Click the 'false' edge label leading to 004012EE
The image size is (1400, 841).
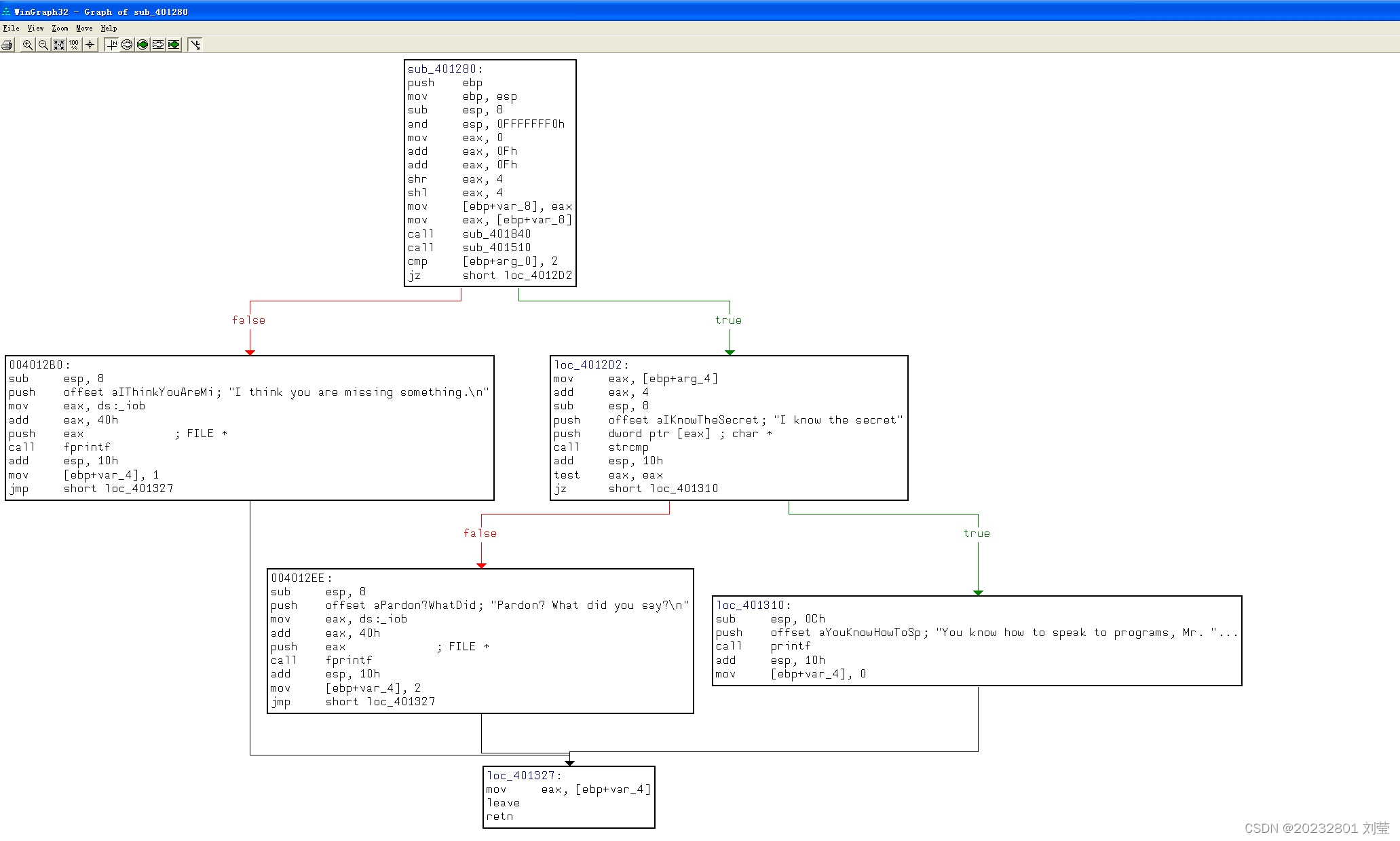480,534
